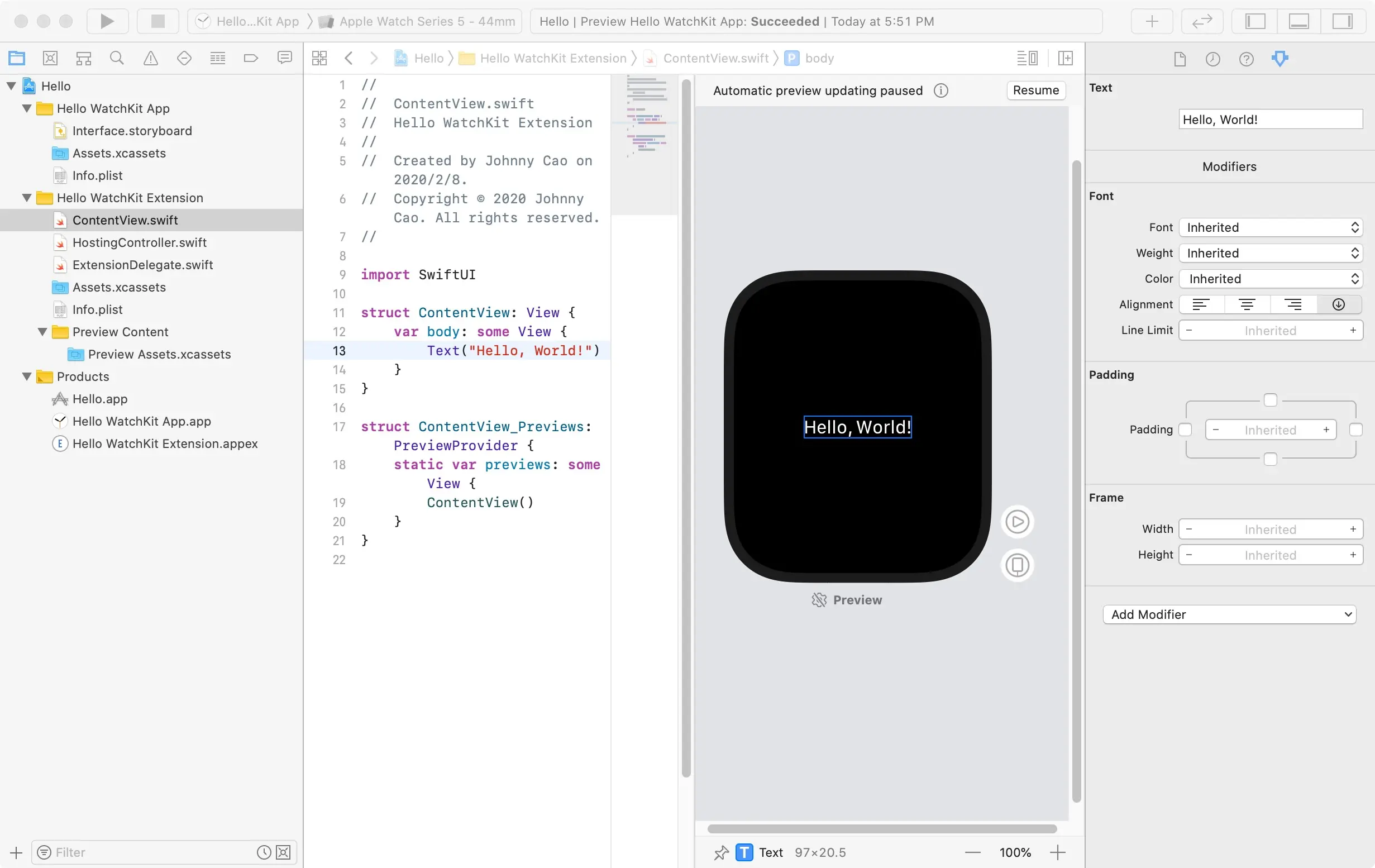This screenshot has height=868, width=1375.
Task: Pin the preview with the pin icon
Action: [x=721, y=852]
